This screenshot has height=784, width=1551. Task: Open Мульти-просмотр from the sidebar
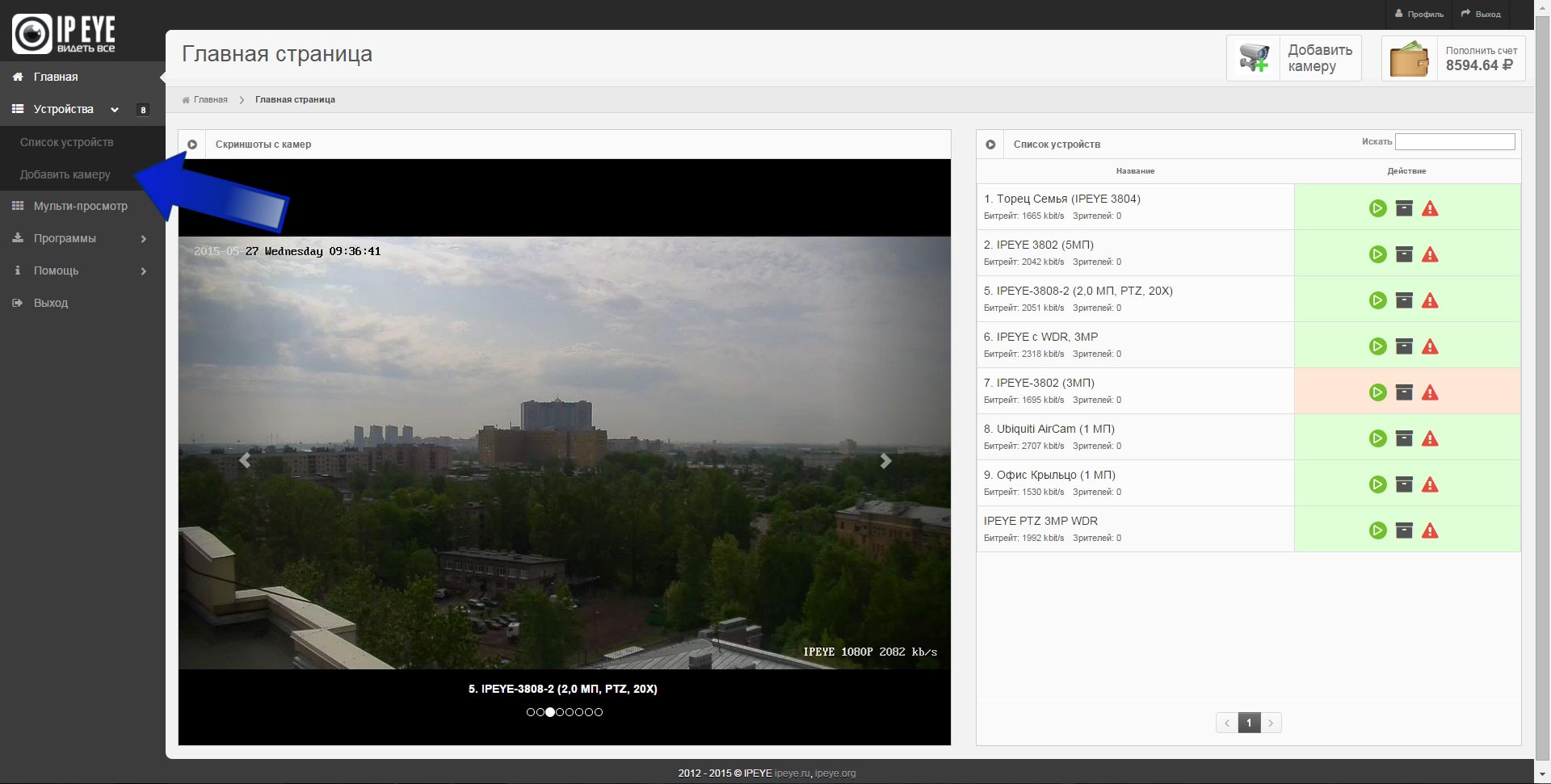[x=80, y=206]
